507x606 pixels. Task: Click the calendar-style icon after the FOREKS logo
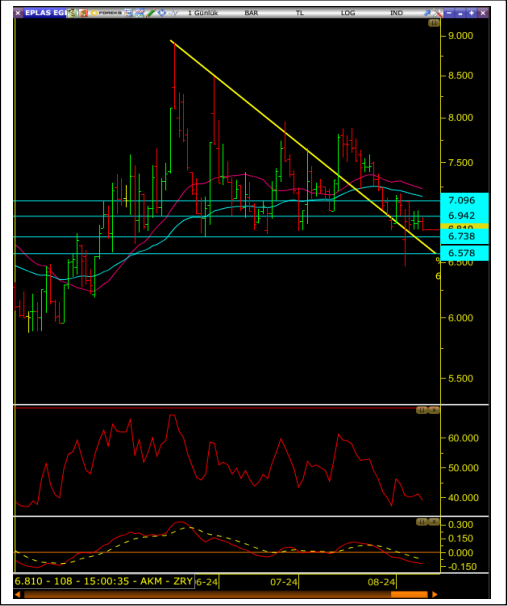128,13
